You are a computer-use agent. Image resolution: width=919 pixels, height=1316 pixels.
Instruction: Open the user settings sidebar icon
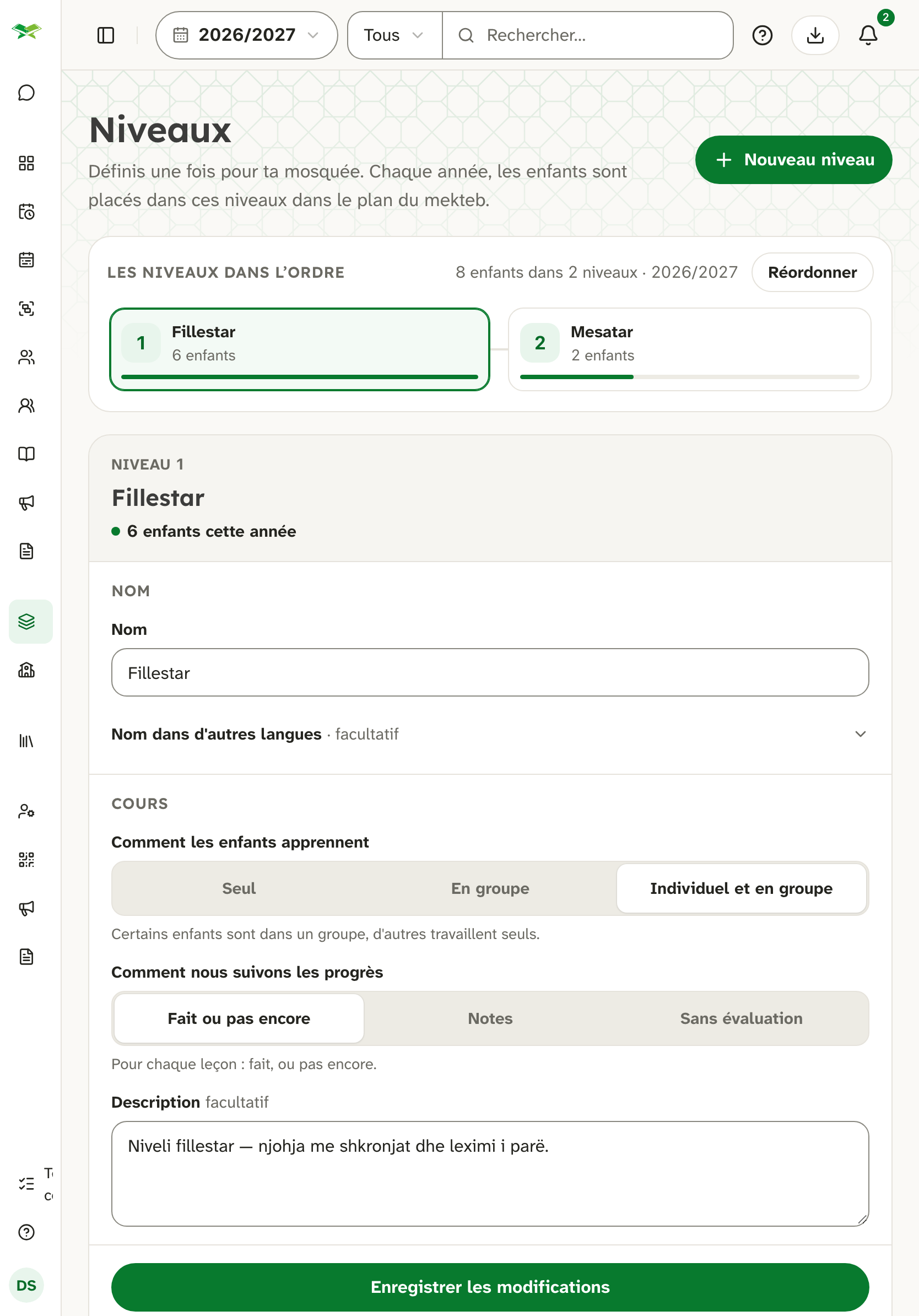[x=26, y=811]
